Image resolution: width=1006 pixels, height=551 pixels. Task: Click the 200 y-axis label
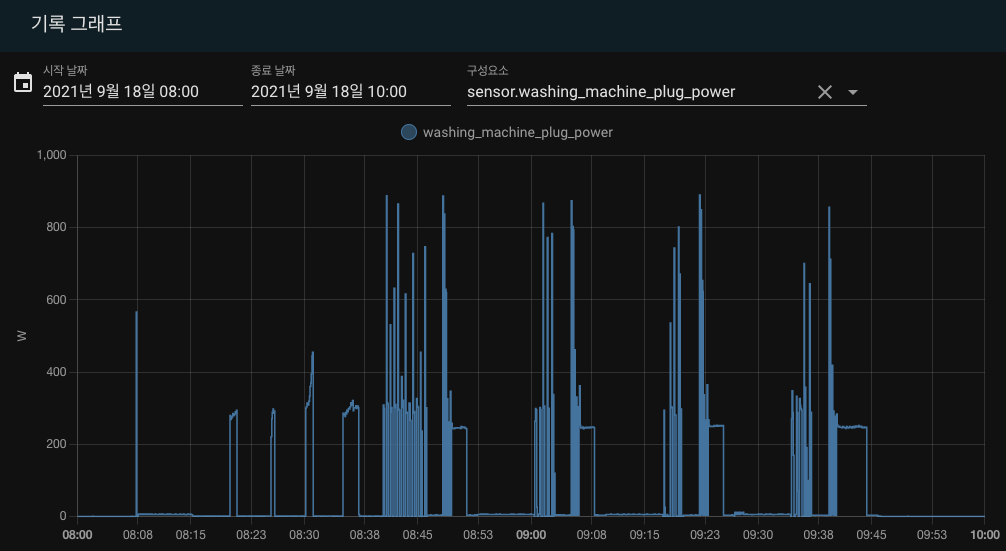point(58,444)
